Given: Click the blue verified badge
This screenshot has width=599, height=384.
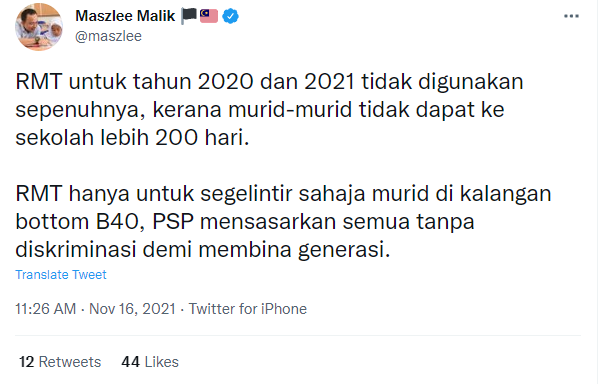Looking at the screenshot, I should (x=230, y=16).
